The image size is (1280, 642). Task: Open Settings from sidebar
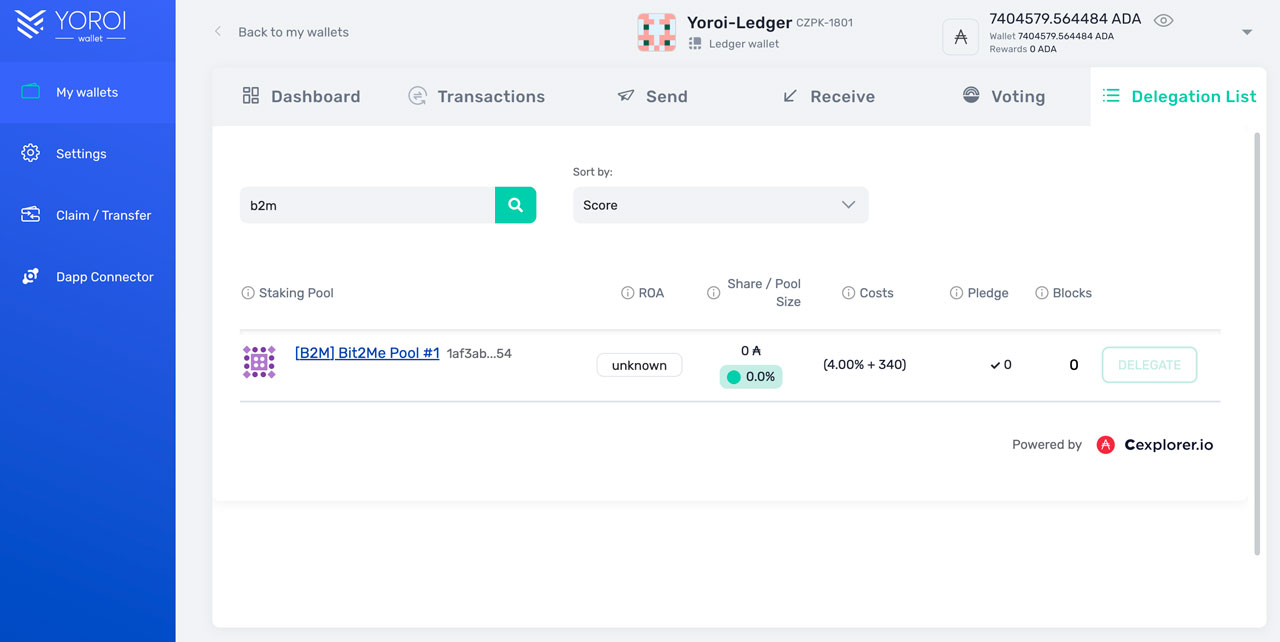tap(87, 154)
